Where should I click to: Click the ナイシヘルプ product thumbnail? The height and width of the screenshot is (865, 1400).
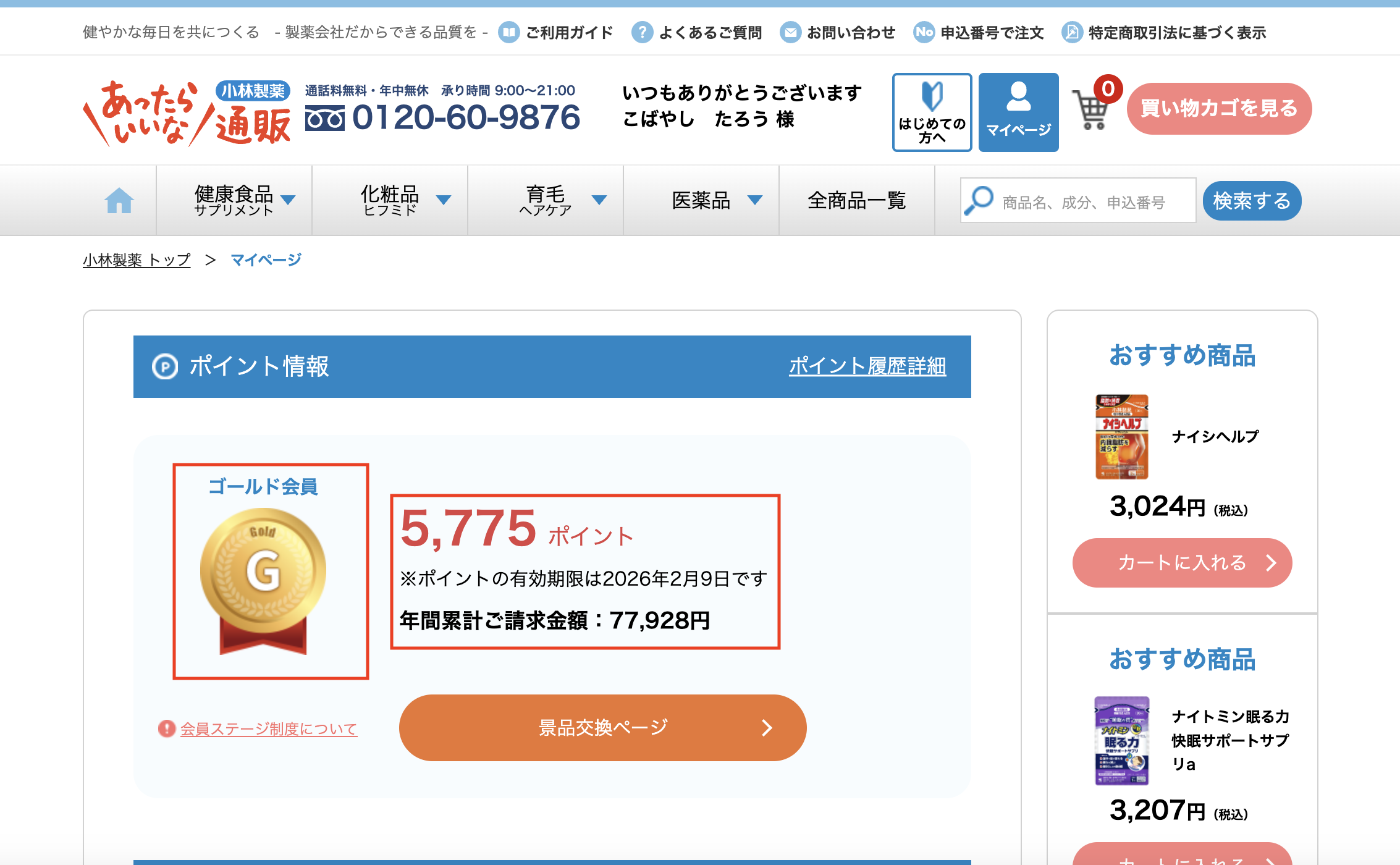[1121, 437]
